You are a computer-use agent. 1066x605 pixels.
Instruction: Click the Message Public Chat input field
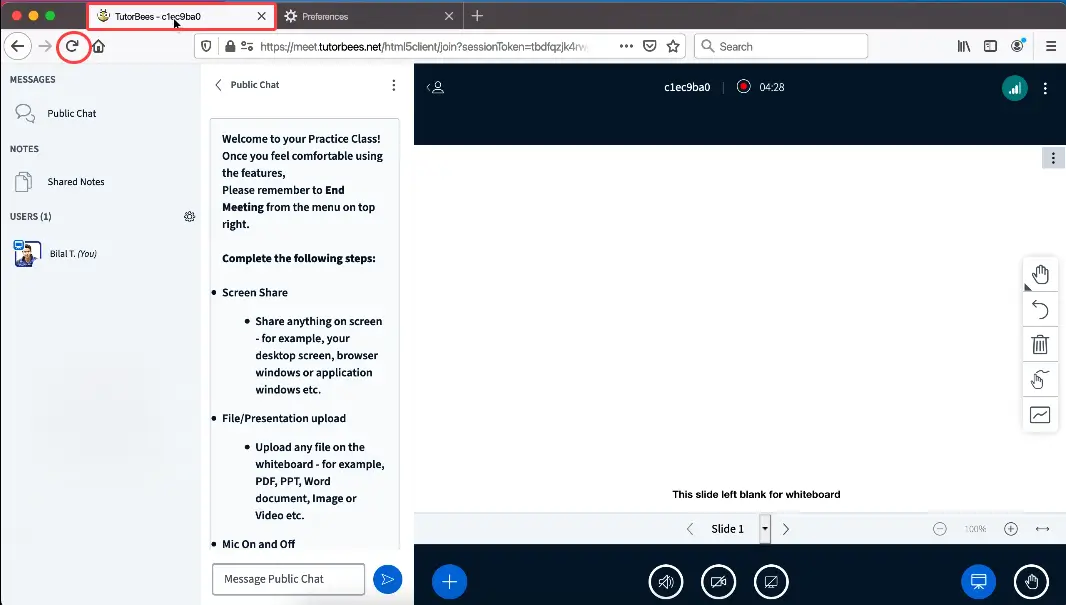point(288,579)
